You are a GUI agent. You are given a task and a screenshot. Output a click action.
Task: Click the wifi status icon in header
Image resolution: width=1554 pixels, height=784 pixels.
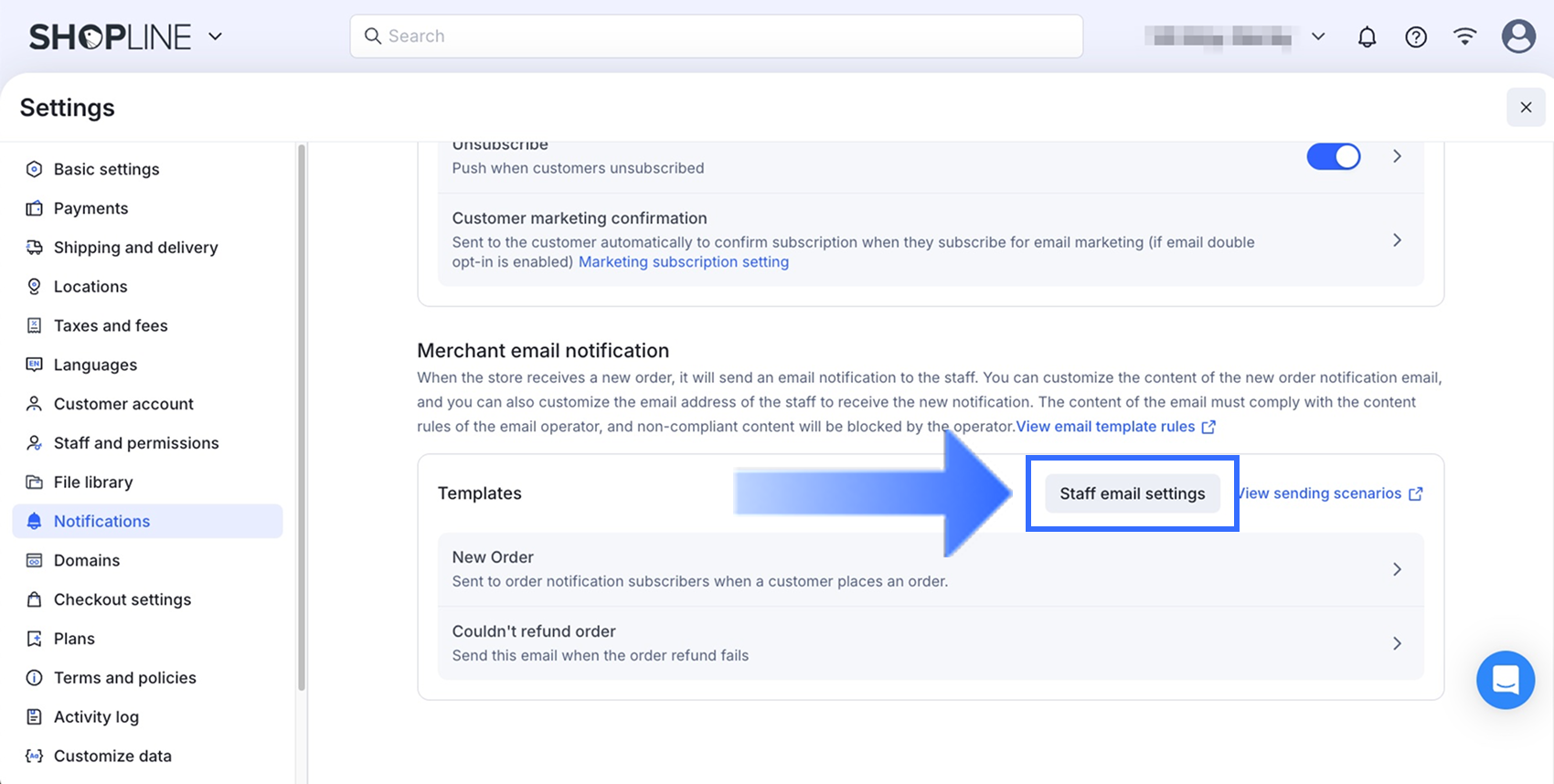[1465, 37]
